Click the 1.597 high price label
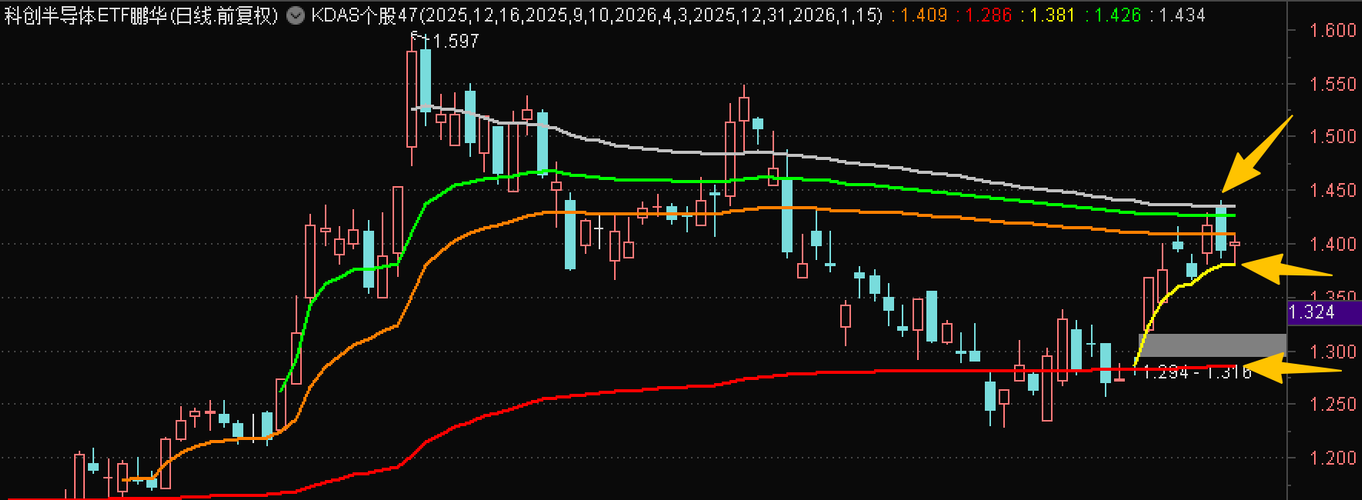The width and height of the screenshot is (1362, 500). [457, 40]
